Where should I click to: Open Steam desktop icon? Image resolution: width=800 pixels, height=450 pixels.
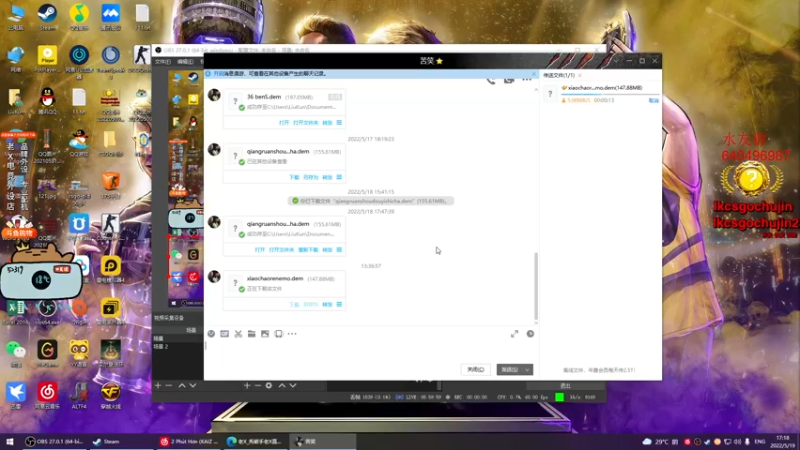coord(47,17)
